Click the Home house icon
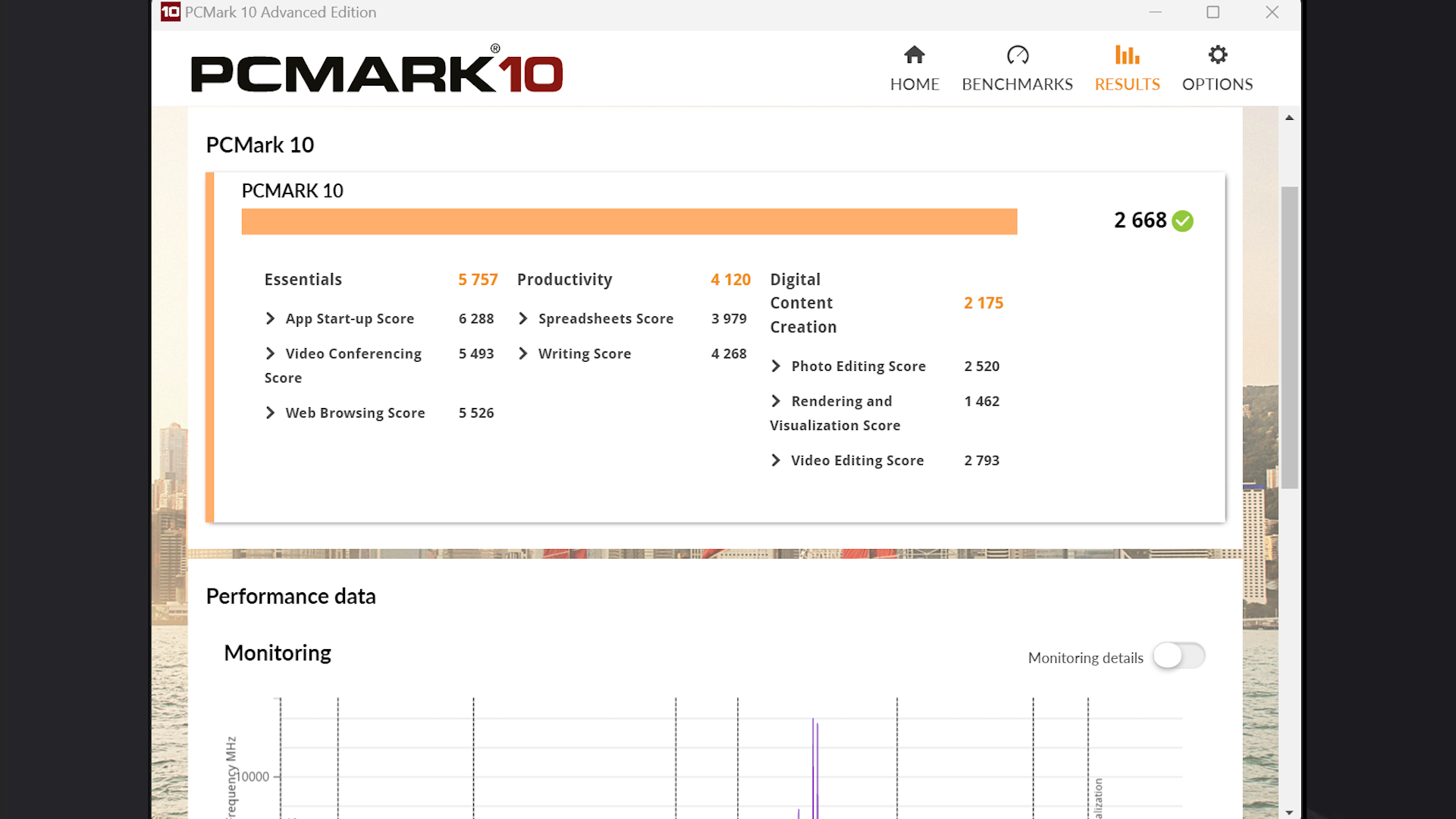This screenshot has height=819, width=1456. coord(915,55)
